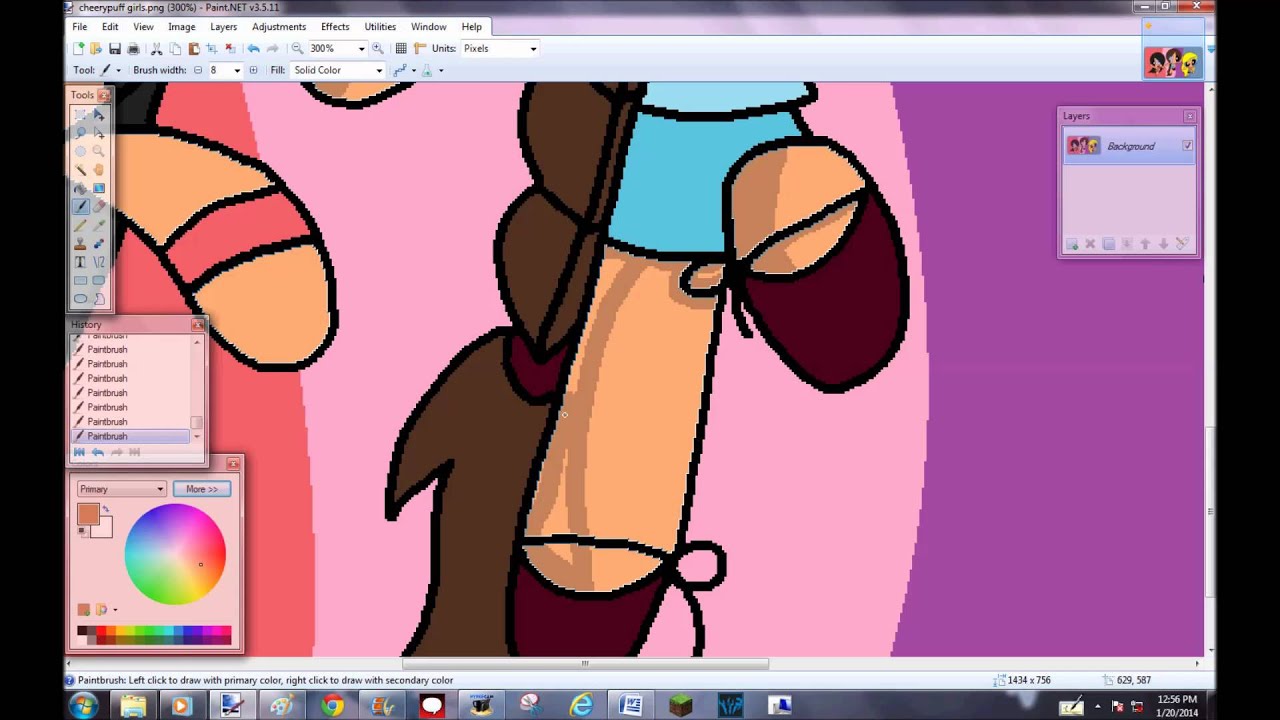Viewport: 1280px width, 720px height.
Task: Click the Cut scissors icon
Action: 156,48
